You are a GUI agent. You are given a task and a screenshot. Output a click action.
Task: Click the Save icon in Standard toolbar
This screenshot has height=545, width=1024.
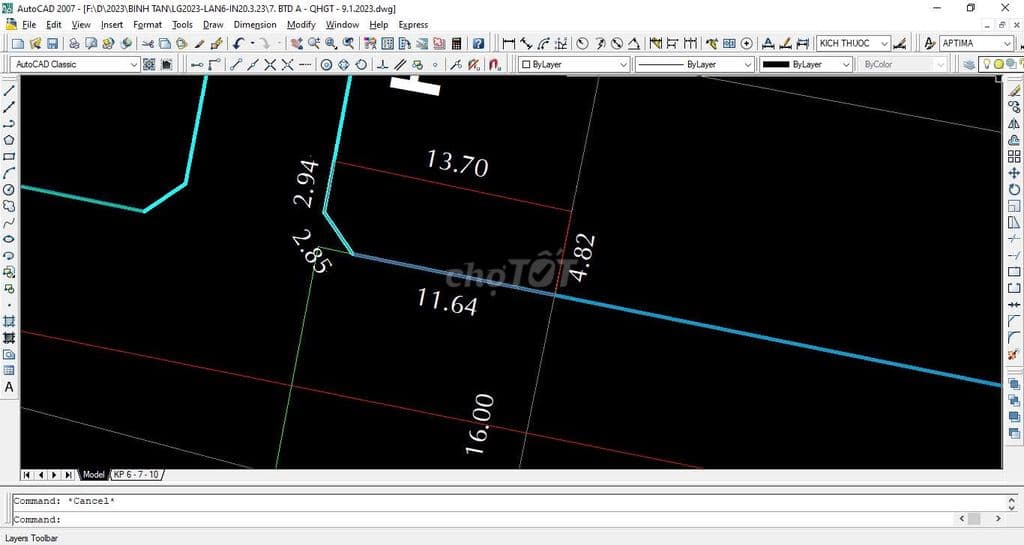click(x=52, y=44)
